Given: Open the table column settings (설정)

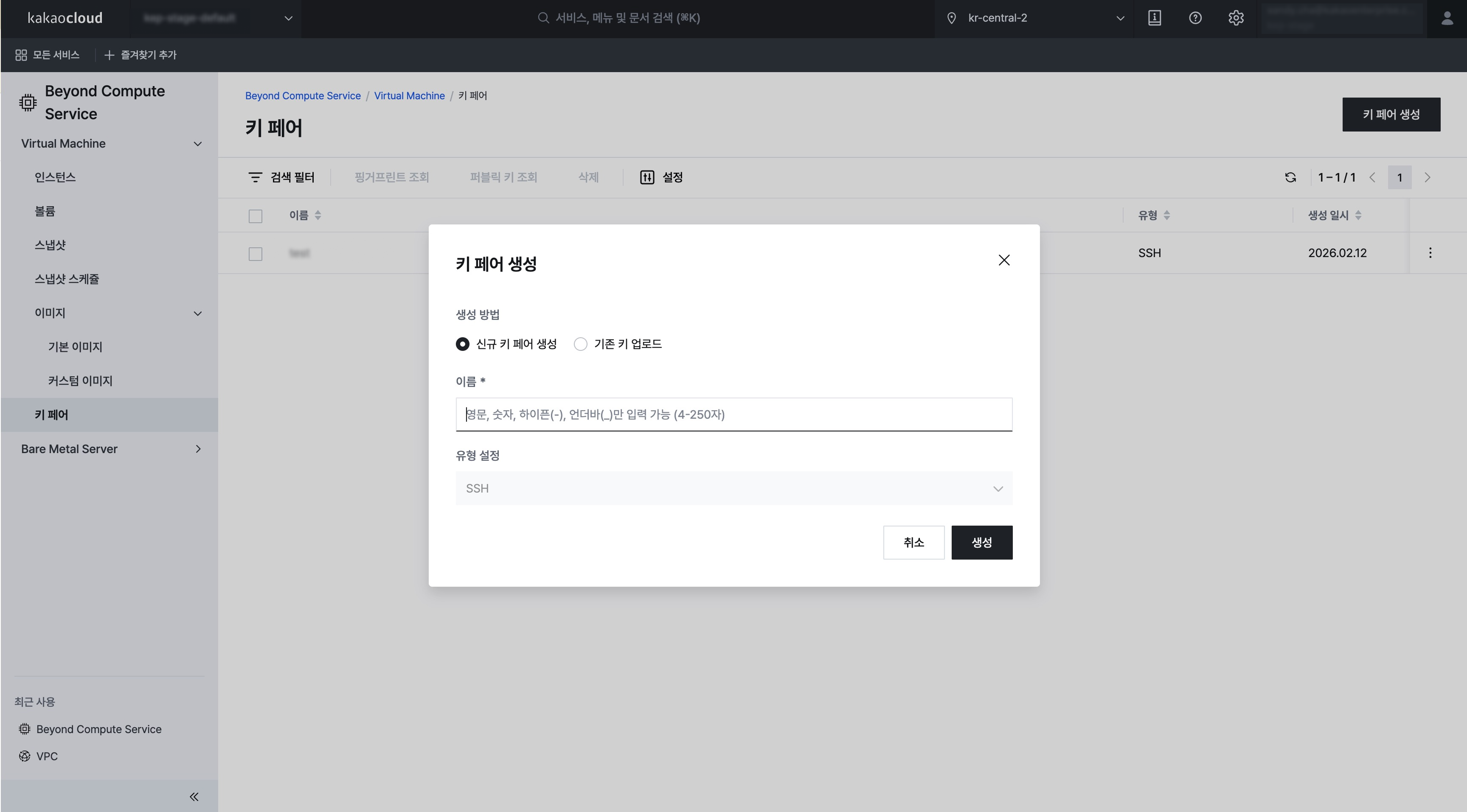Looking at the screenshot, I should (661, 177).
